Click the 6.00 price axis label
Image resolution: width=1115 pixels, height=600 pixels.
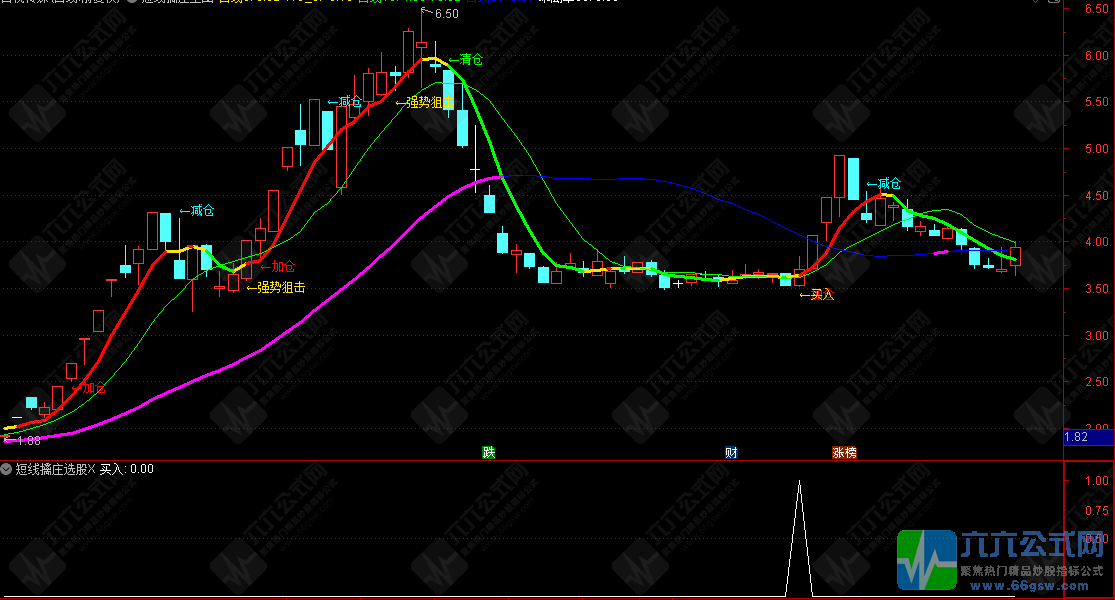1096,55
